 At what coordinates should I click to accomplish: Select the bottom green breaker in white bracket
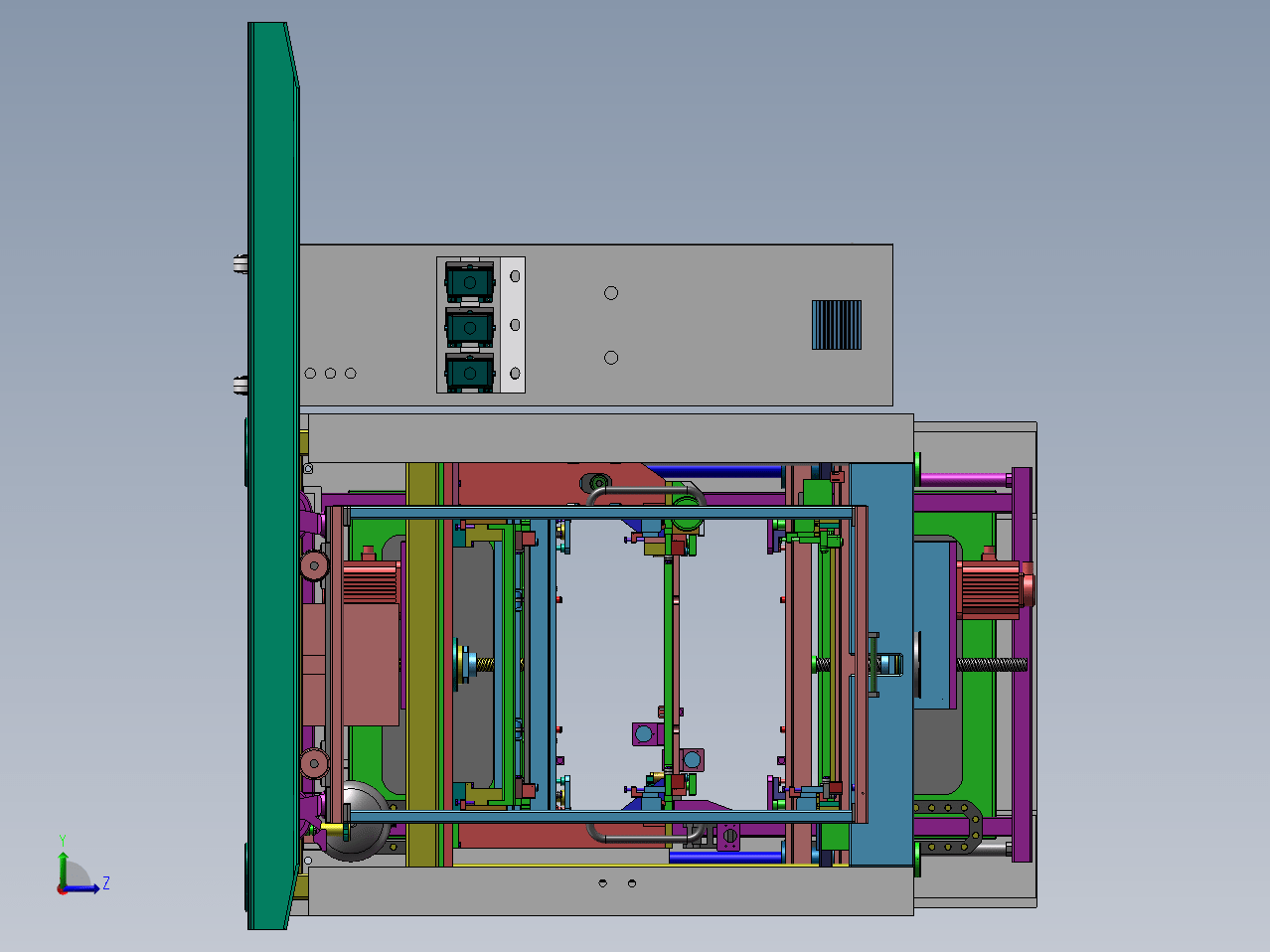[469, 373]
